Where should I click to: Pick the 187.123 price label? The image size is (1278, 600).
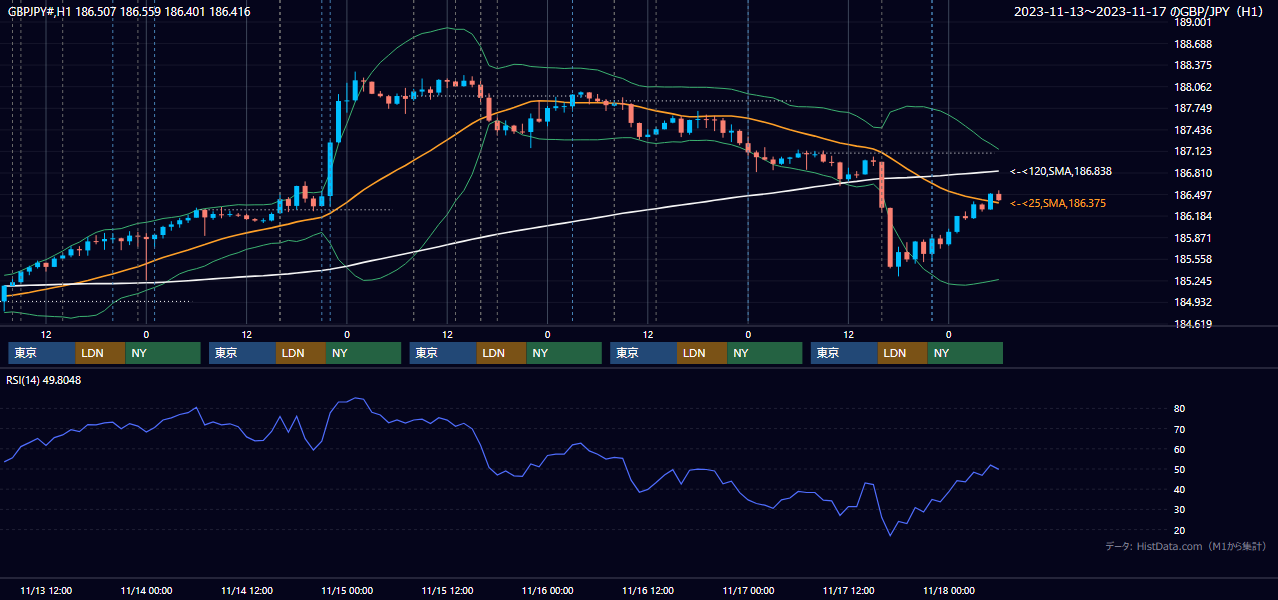(x=1194, y=152)
